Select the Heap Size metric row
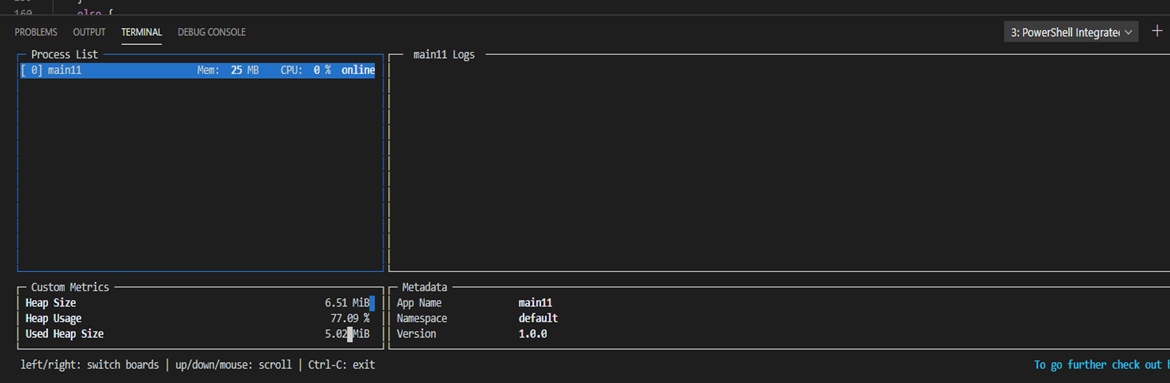Viewport: 1170px width, 383px height. click(x=197, y=303)
